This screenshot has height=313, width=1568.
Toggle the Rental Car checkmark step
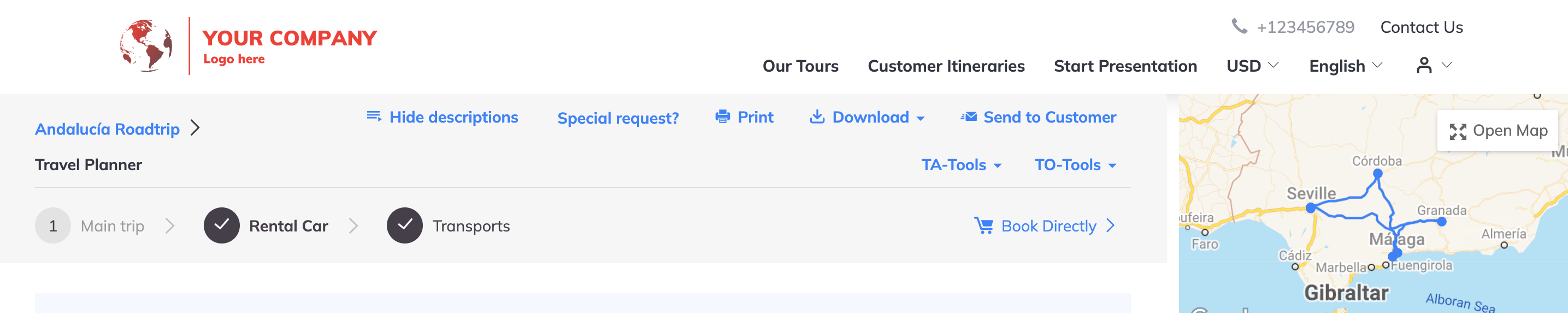pyautogui.click(x=222, y=226)
